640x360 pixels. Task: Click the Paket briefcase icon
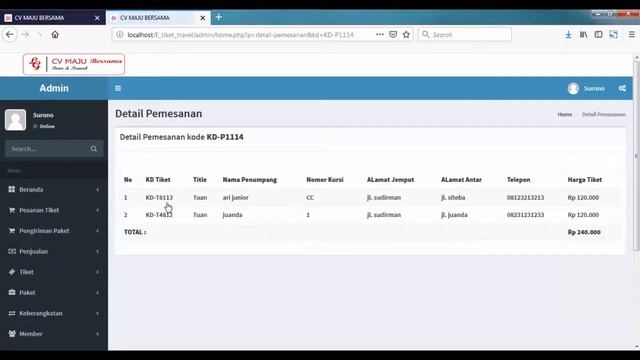click(12, 293)
